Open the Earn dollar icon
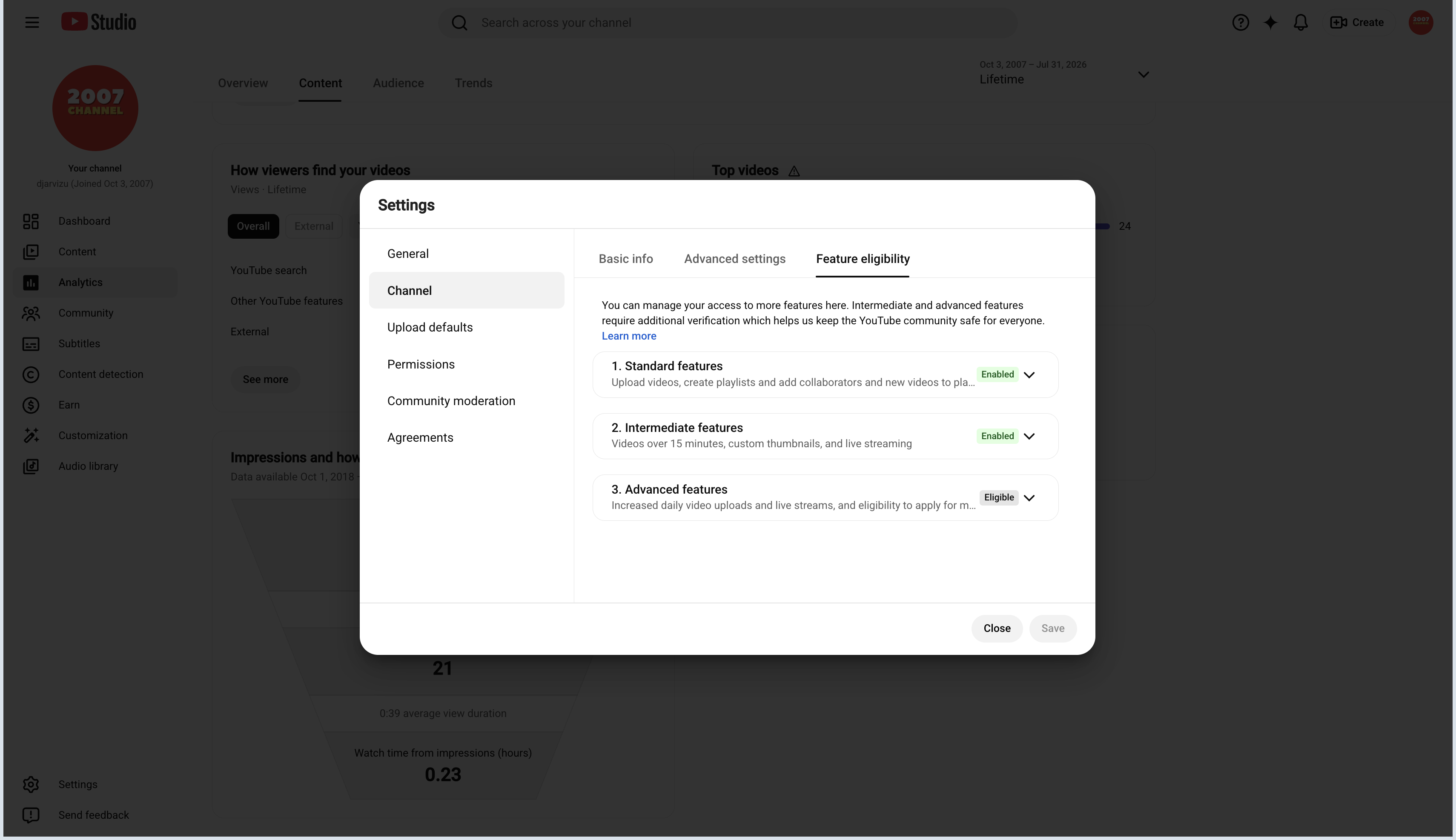 click(x=31, y=405)
